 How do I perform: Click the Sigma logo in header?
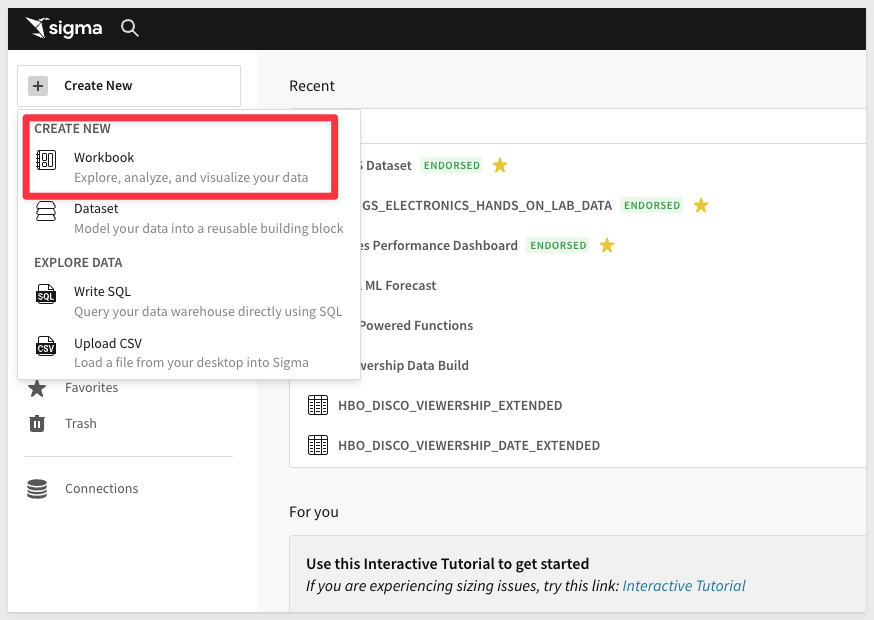point(64,28)
